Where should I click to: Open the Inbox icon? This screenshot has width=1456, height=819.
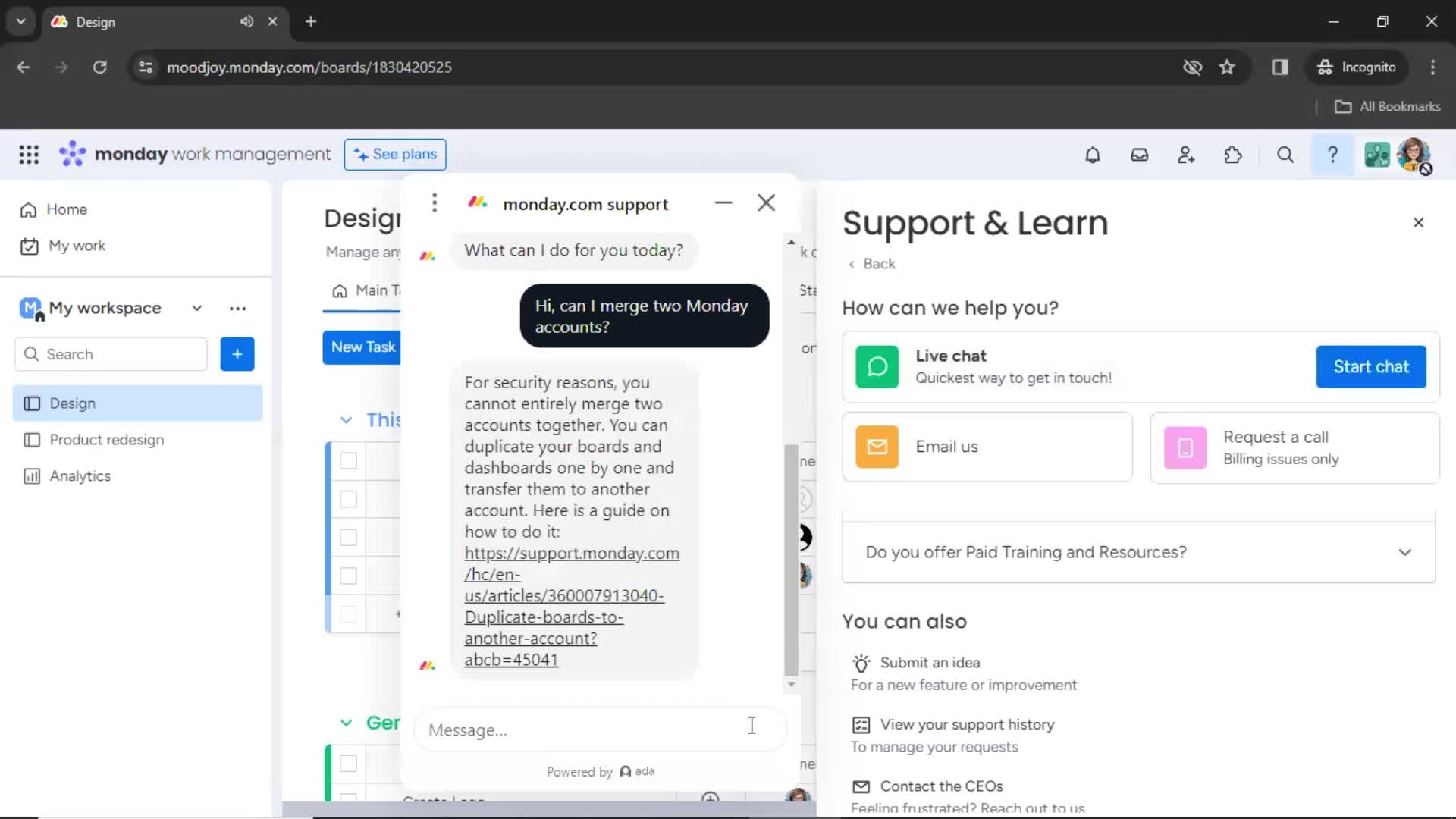coord(1140,155)
